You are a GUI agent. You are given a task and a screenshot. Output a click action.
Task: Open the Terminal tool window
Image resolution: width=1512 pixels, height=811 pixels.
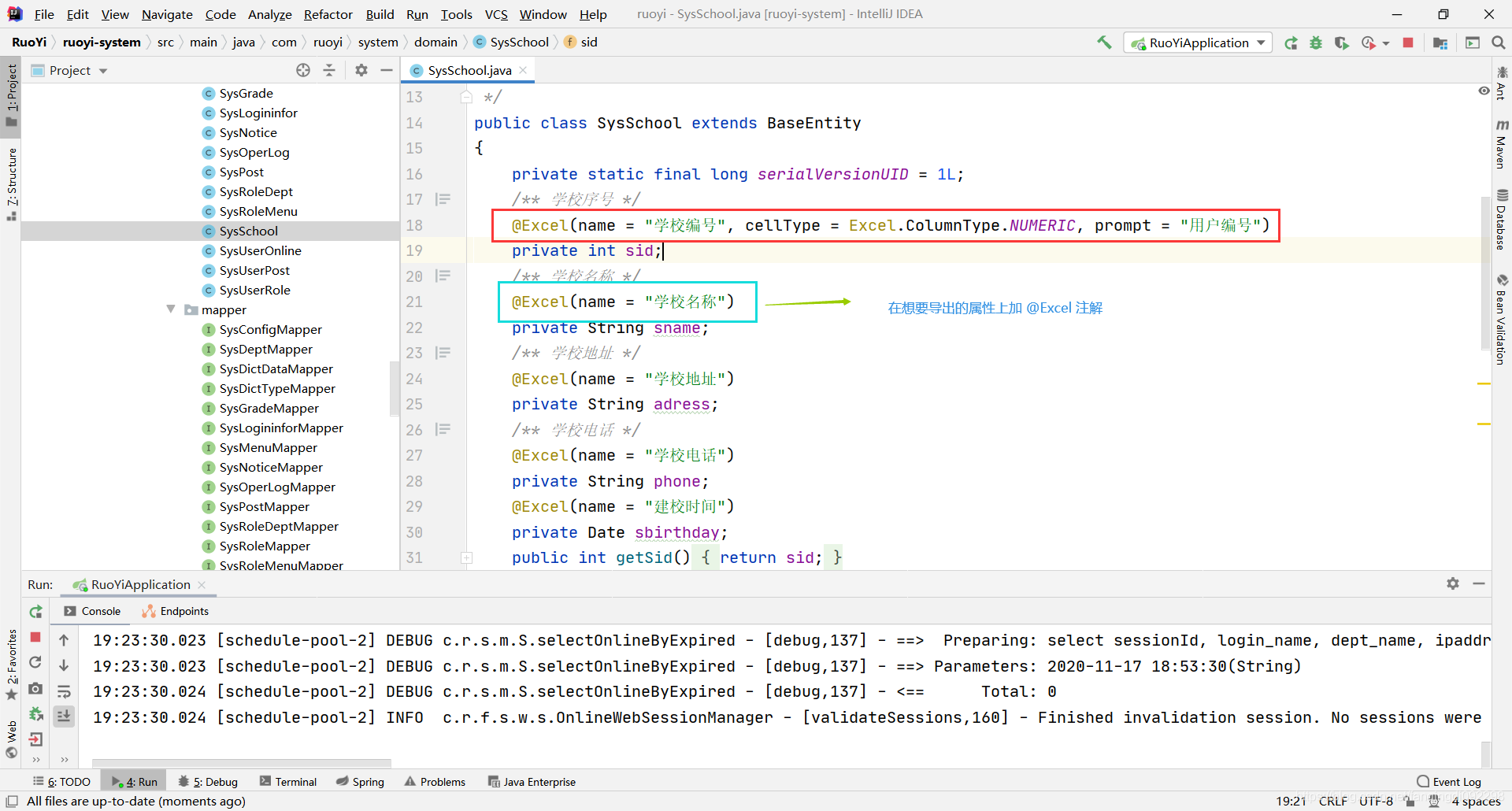click(x=288, y=781)
